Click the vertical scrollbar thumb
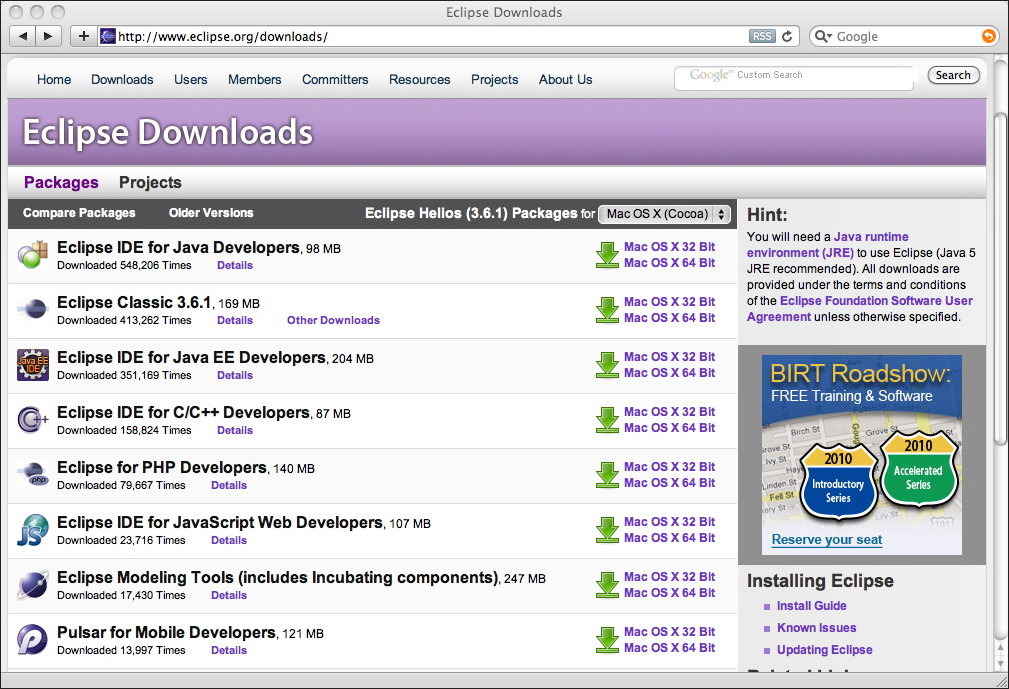The height and width of the screenshot is (689, 1009). click(x=999, y=279)
